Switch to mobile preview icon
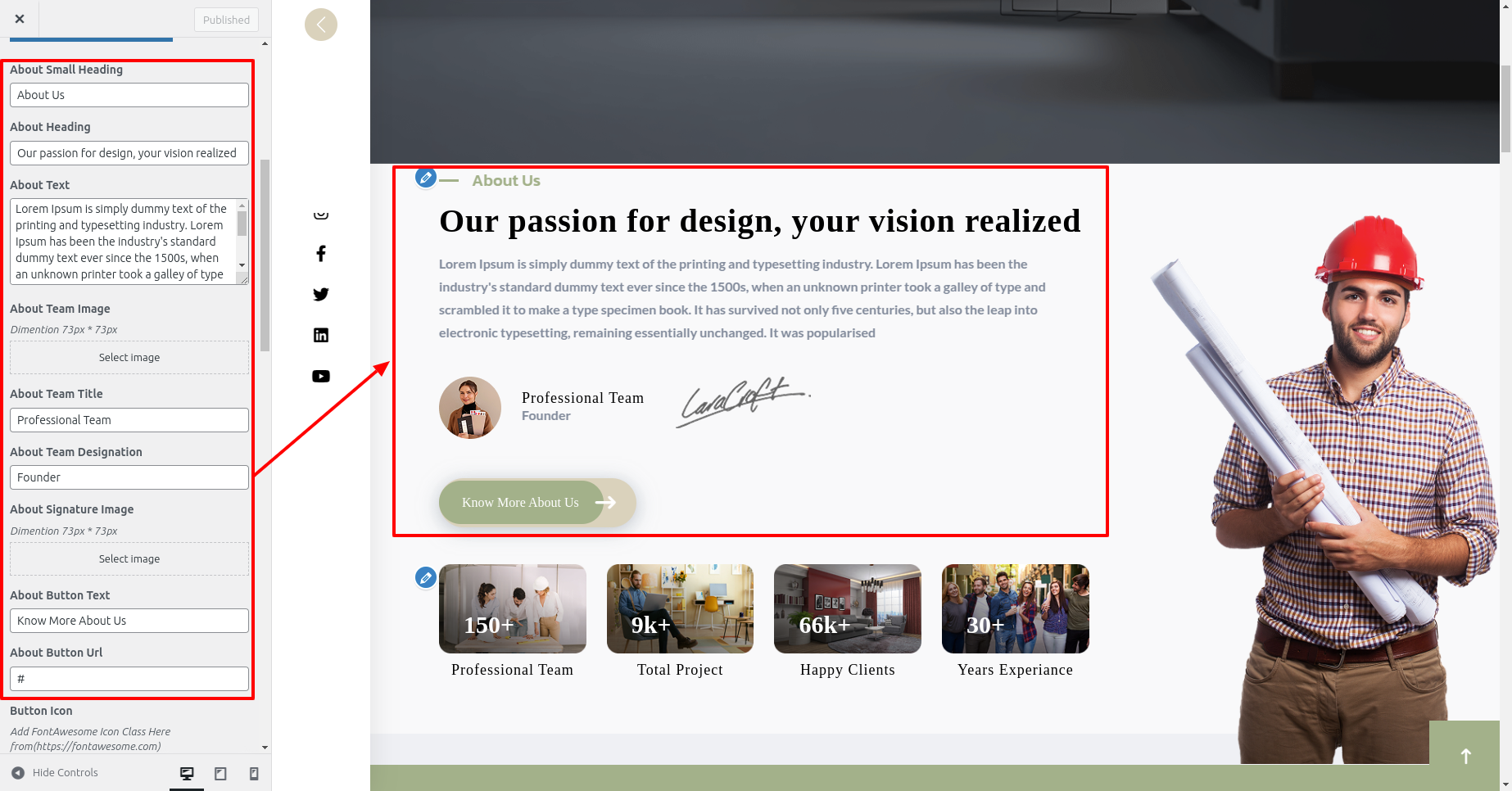1512x791 pixels. click(x=254, y=773)
